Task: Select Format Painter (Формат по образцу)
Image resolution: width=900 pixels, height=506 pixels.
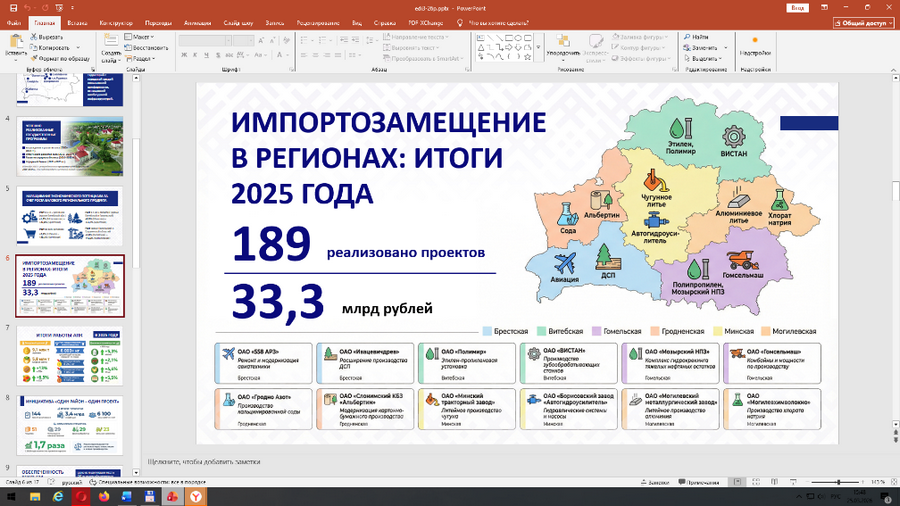Action: click(35, 59)
